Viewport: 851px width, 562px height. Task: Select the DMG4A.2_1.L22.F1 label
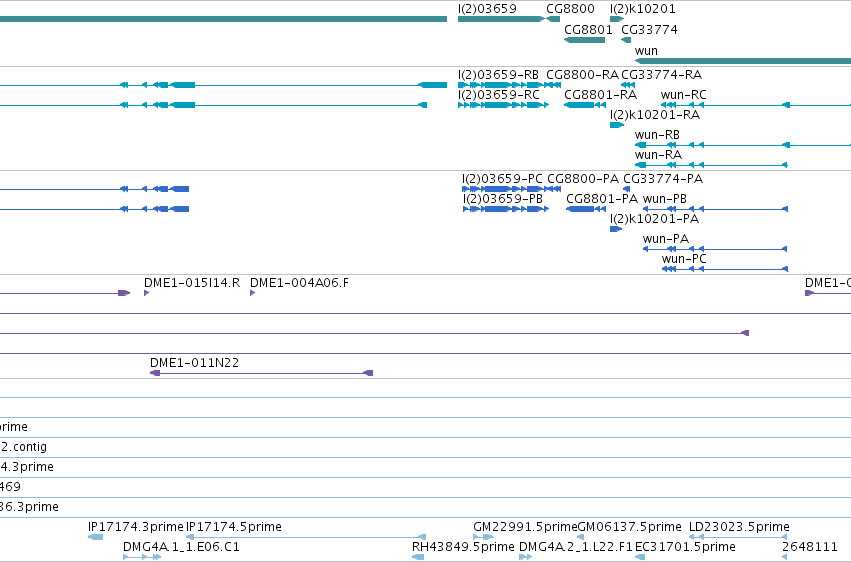pyautogui.click(x=576, y=546)
